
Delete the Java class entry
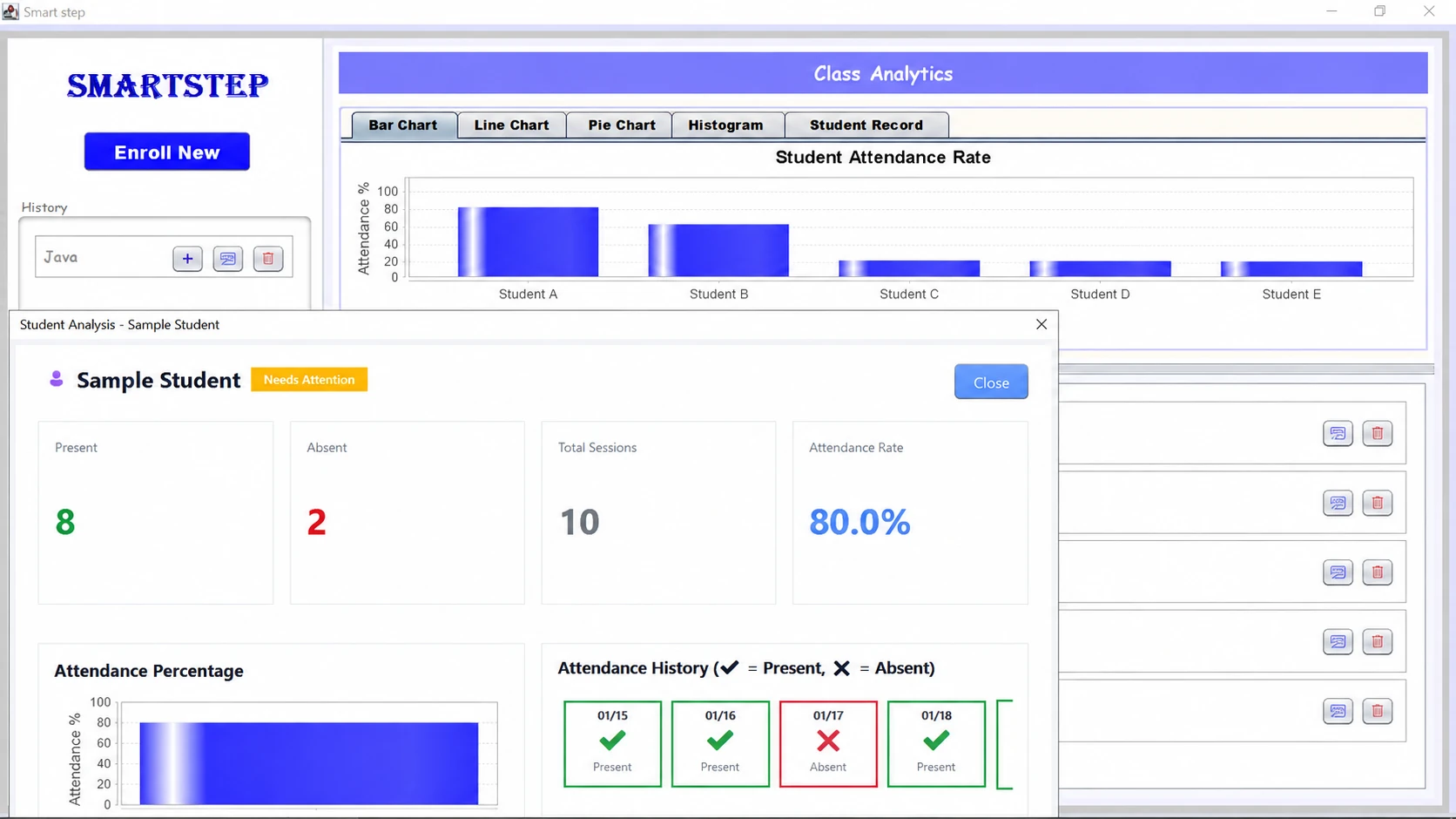[x=268, y=259]
